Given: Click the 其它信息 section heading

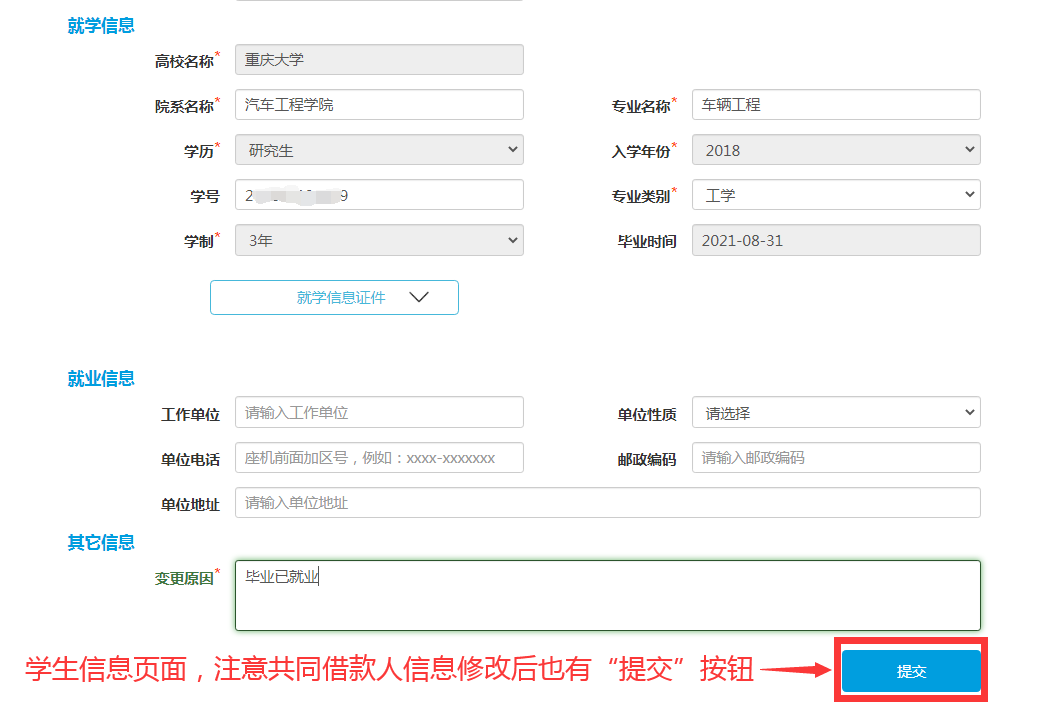Looking at the screenshot, I should pyautogui.click(x=101, y=543).
